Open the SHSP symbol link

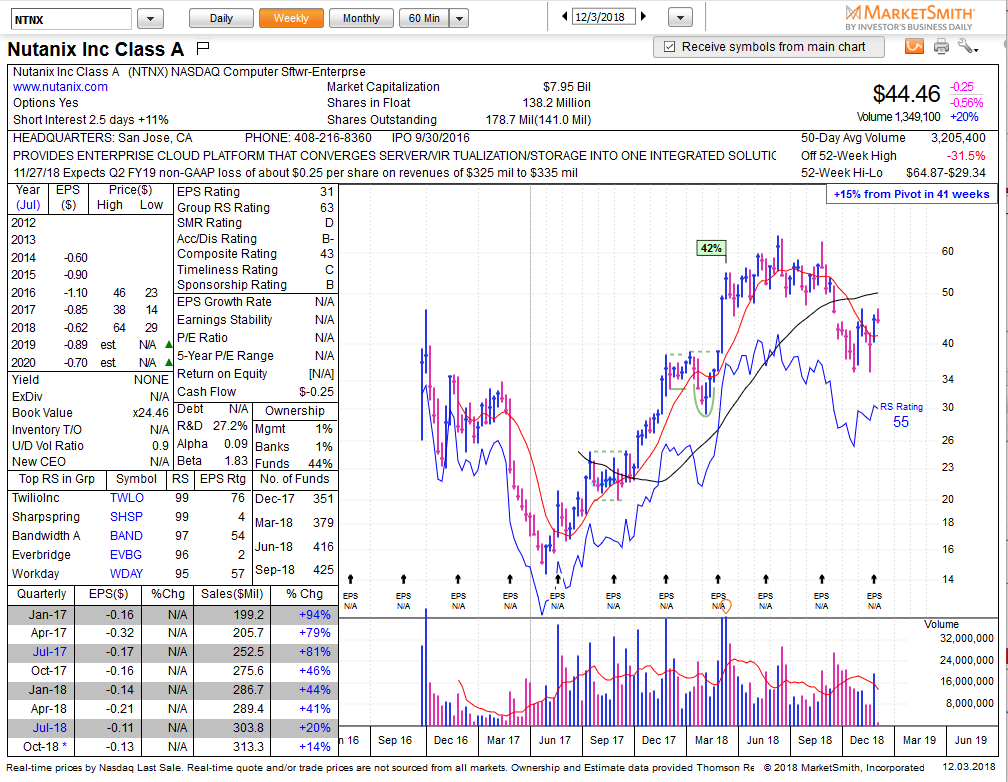(127, 516)
